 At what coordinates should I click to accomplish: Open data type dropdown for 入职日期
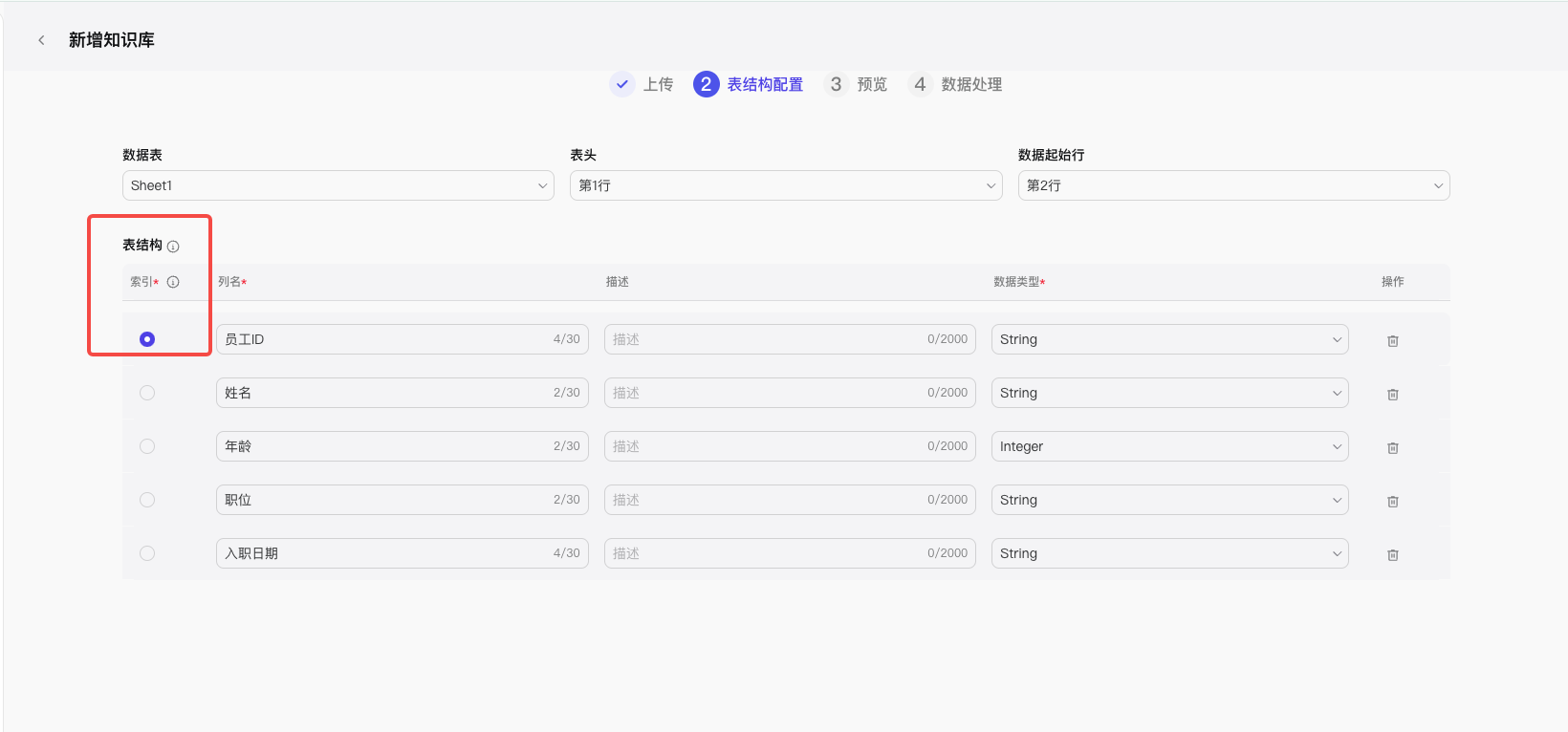1170,553
